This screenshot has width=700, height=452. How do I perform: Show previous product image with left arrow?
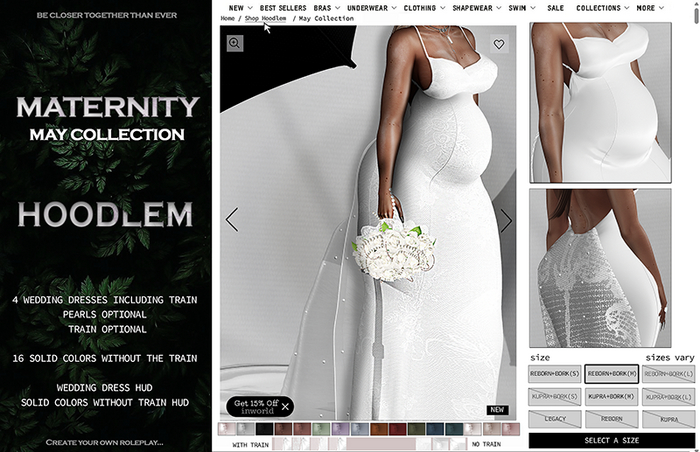click(232, 220)
